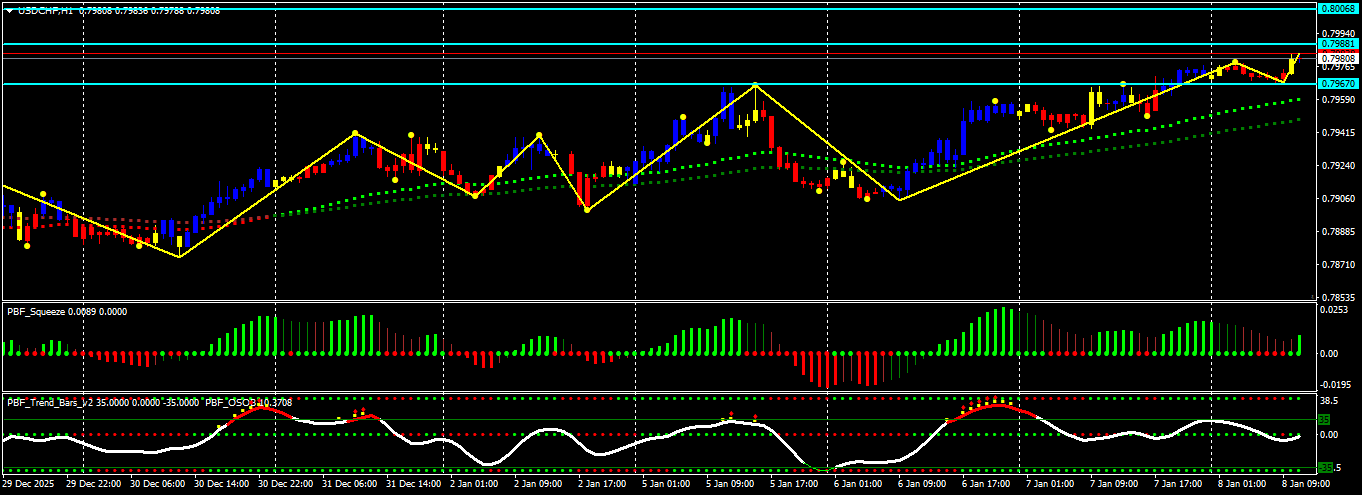The height and width of the screenshot is (495, 1362).
Task: Select the 0.80068 cyan price level label
Action: [1338, 8]
